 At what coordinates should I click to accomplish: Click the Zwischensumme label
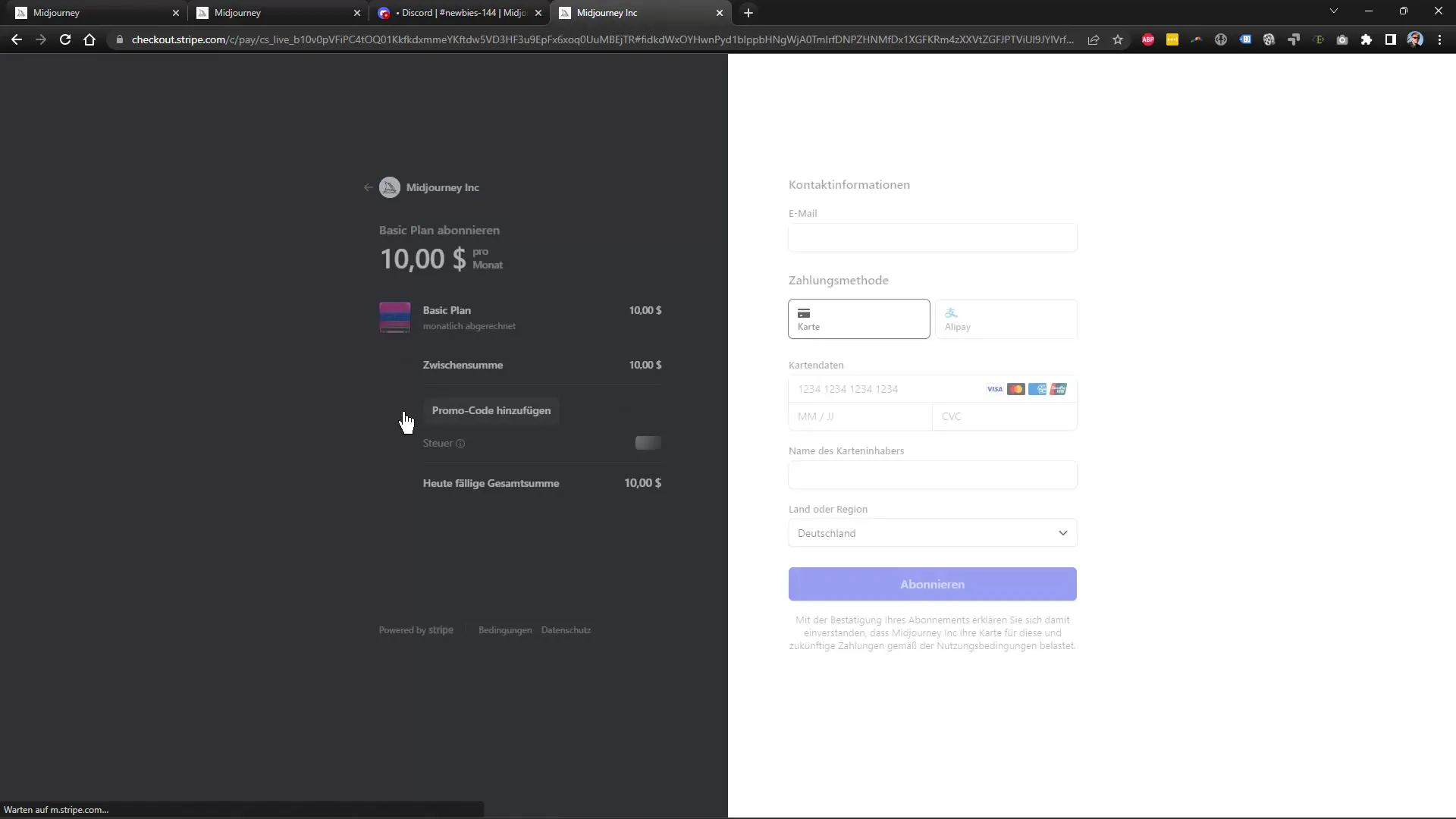click(463, 365)
